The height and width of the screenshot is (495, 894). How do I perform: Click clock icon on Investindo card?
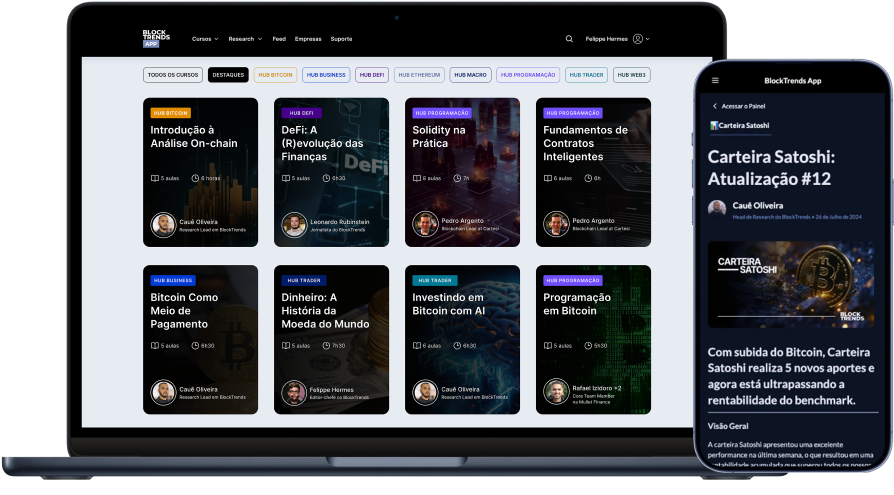[457, 346]
